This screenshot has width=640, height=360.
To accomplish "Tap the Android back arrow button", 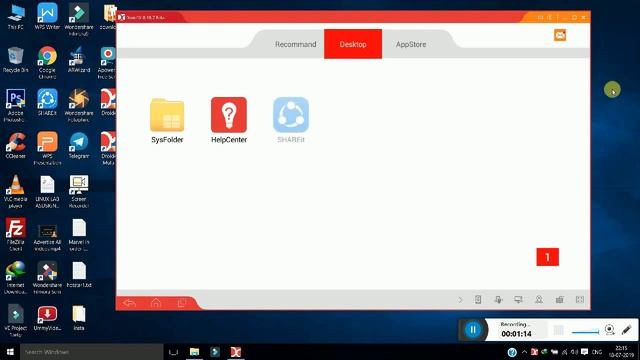I will (129, 303).
